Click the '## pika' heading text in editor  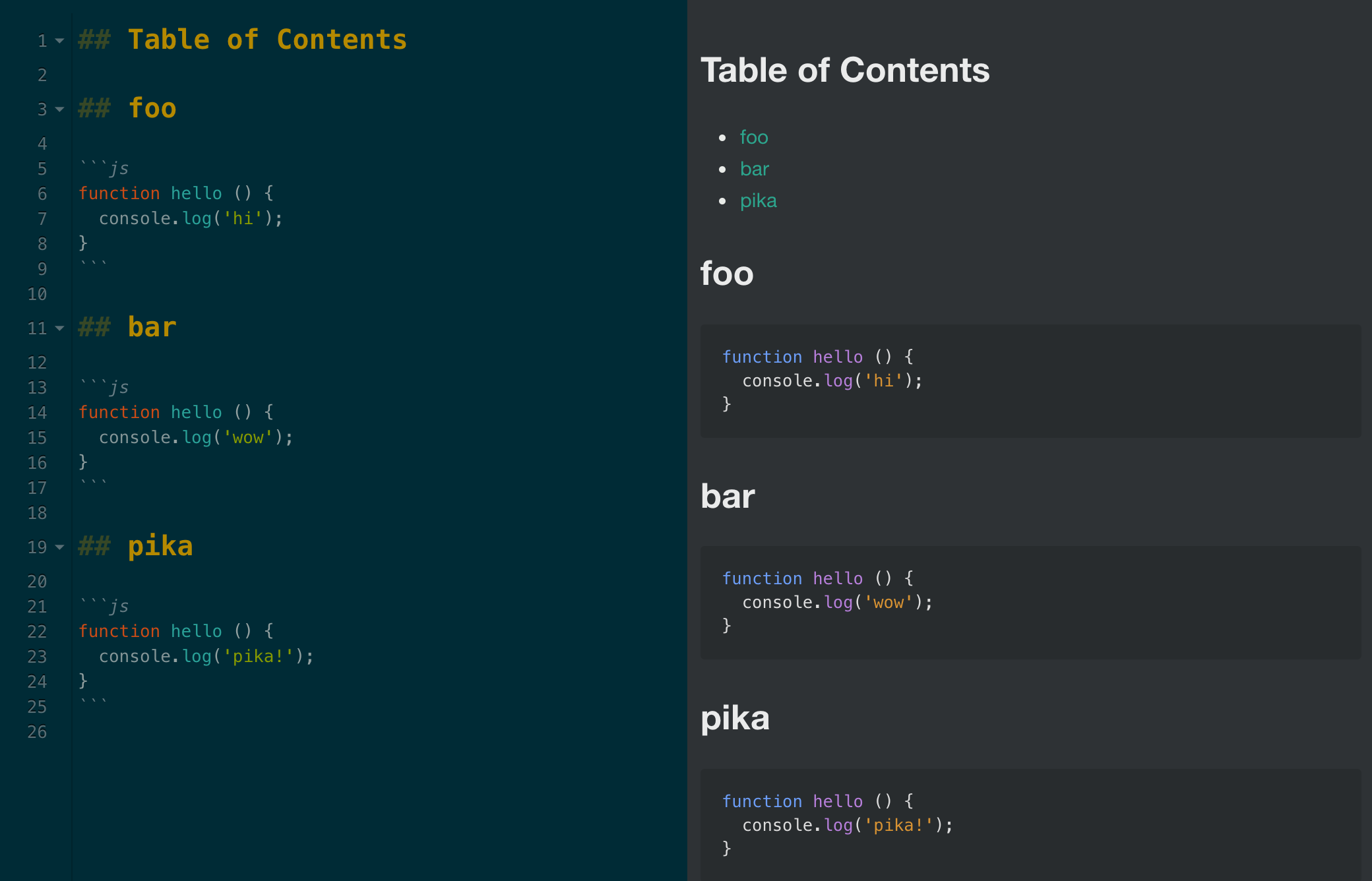pos(160,546)
